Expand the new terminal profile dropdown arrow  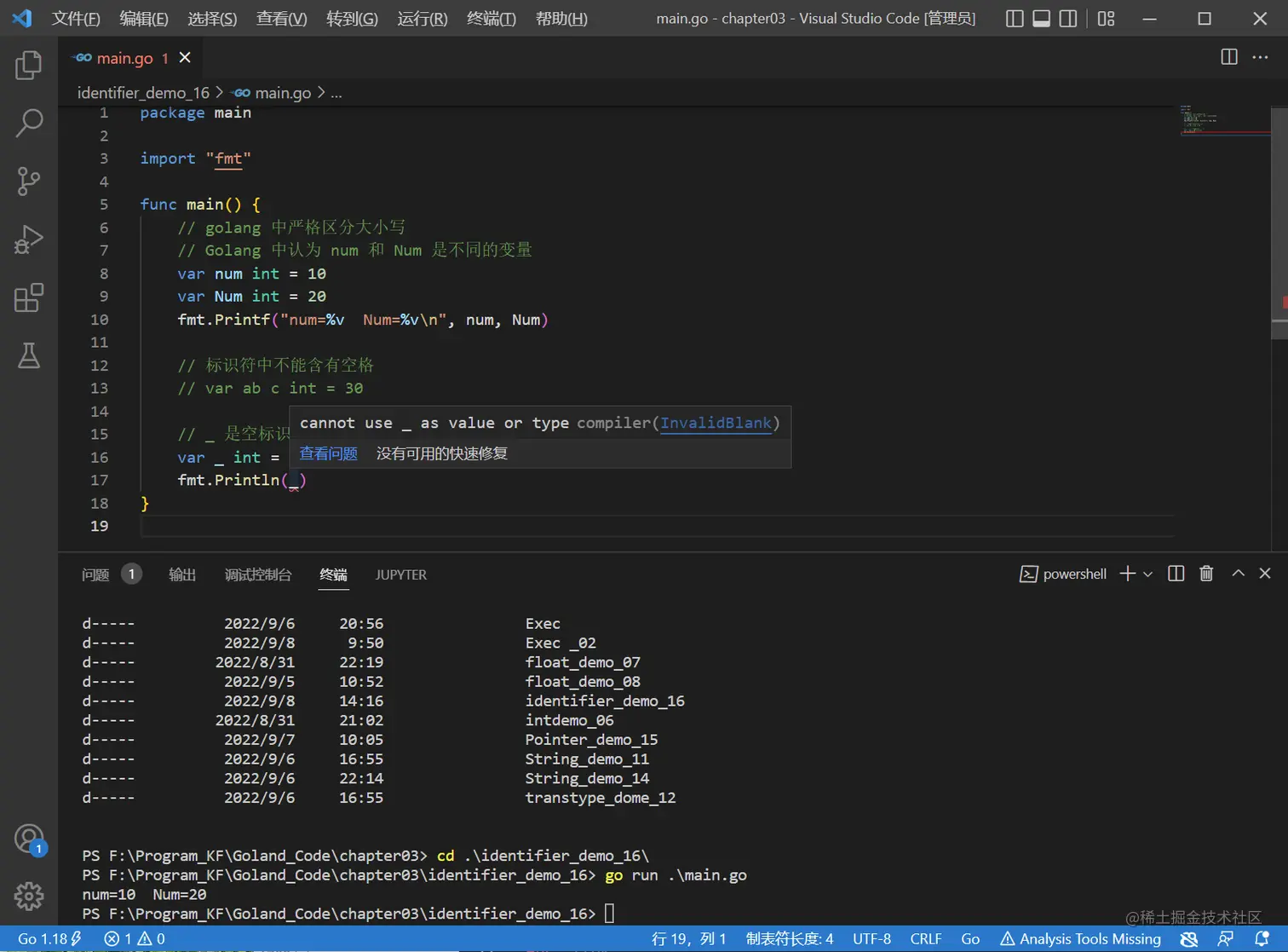pos(1148,574)
